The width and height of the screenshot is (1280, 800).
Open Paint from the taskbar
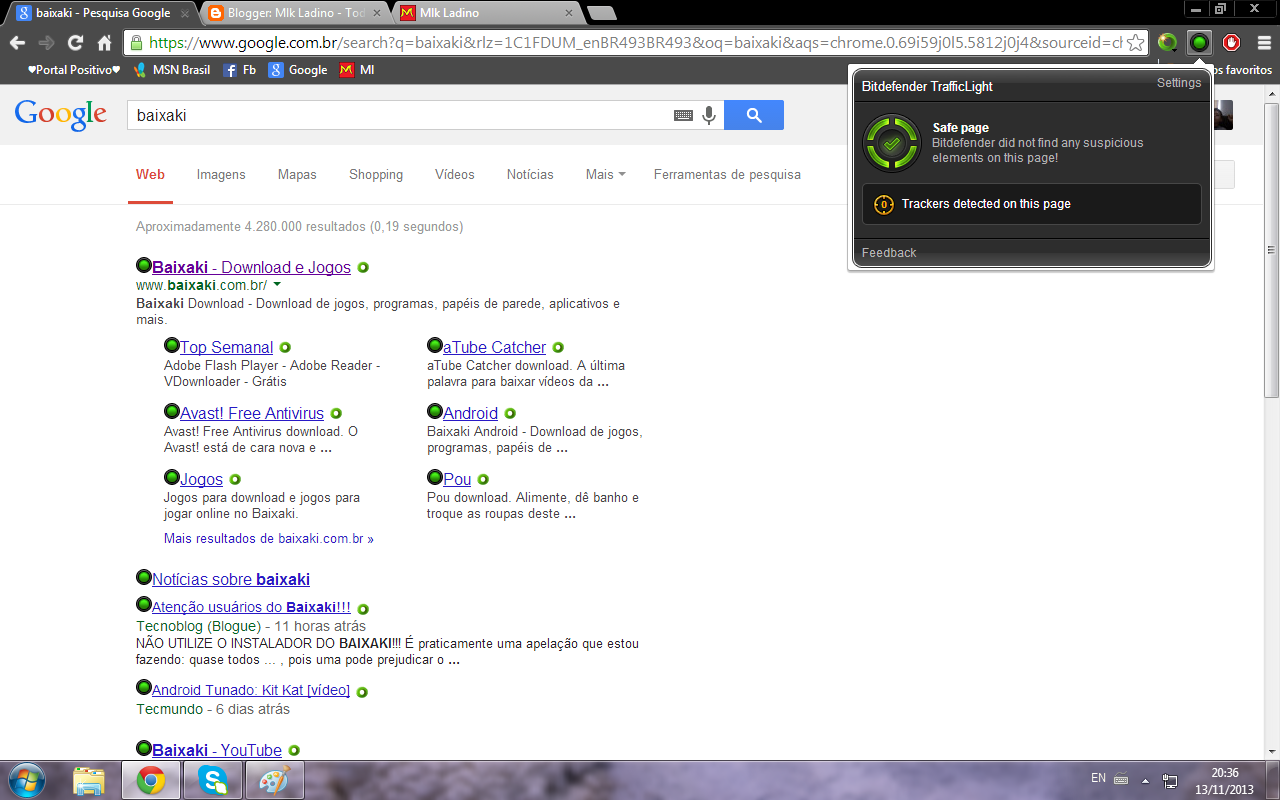(x=273, y=780)
